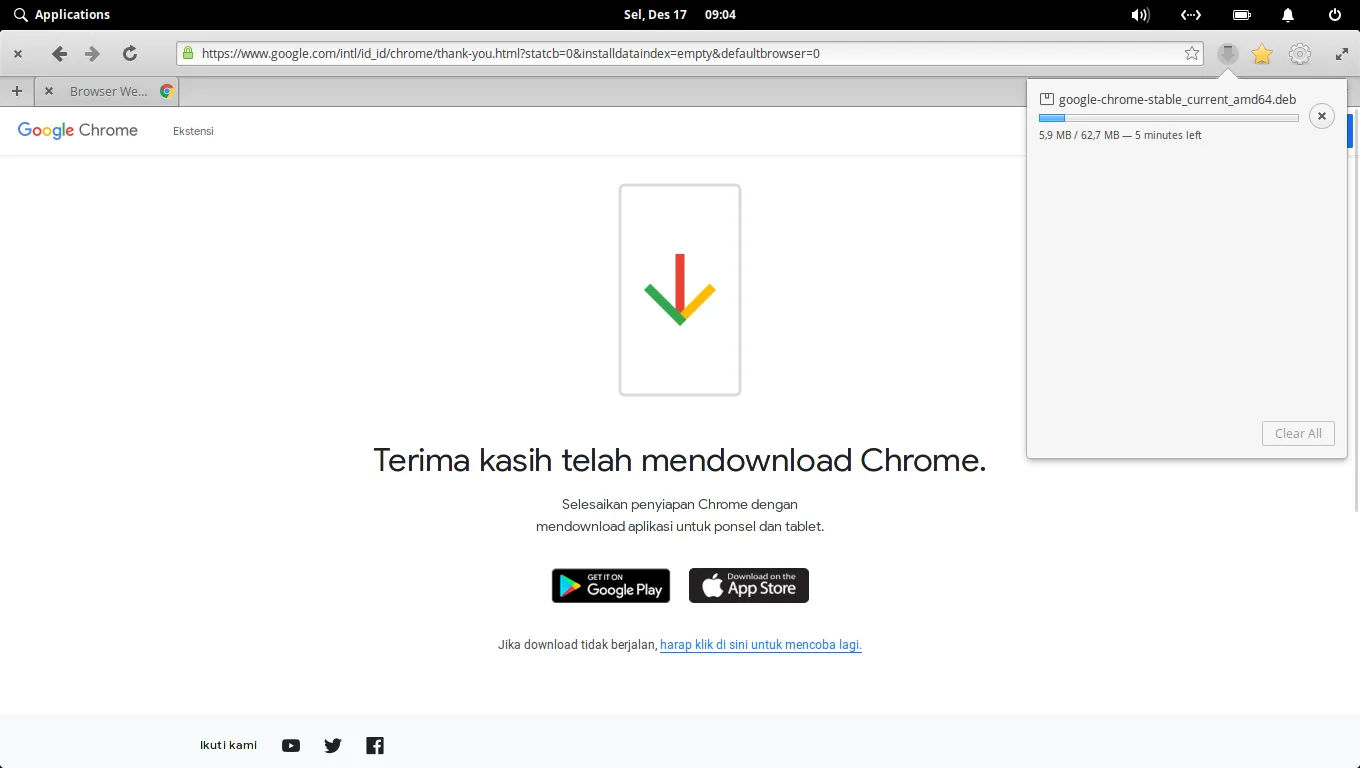Click the google-chrome-stable_current_amd64.deb filename
Screen dimensions: 1360x768
point(1177,99)
